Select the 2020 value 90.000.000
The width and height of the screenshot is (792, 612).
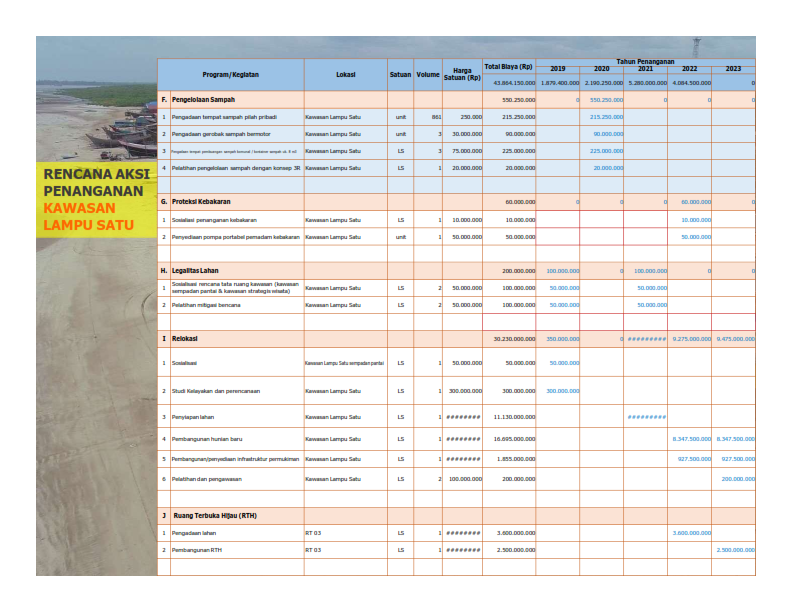point(608,134)
